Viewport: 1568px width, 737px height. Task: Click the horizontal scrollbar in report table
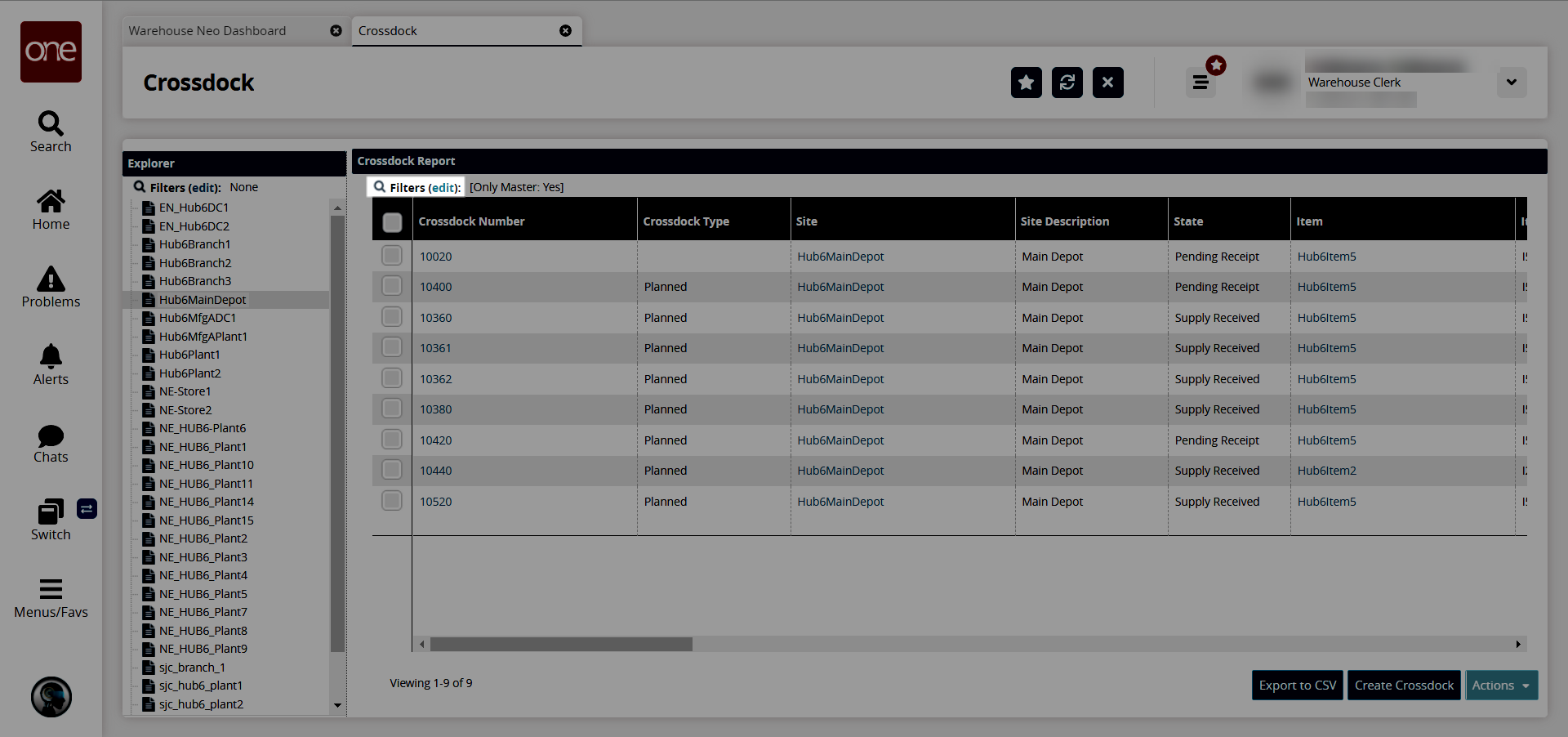click(x=561, y=645)
